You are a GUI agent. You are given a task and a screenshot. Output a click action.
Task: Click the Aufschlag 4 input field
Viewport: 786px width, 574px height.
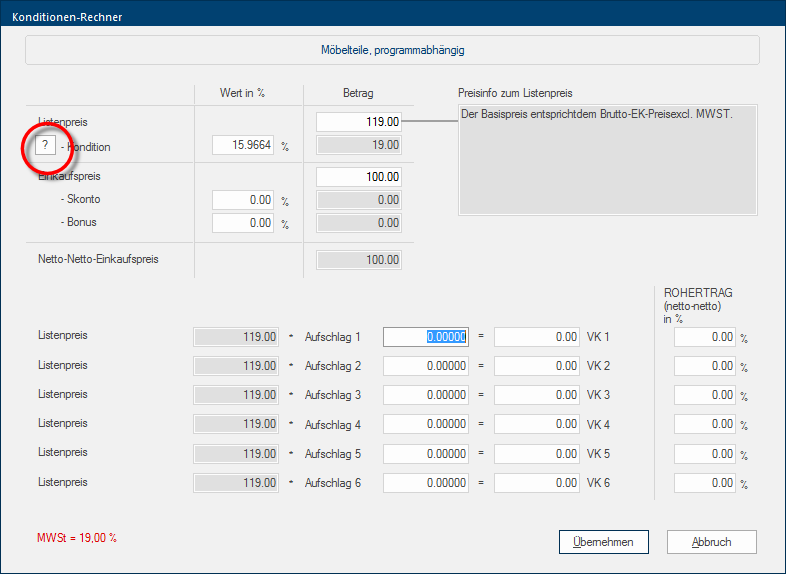click(x=427, y=425)
